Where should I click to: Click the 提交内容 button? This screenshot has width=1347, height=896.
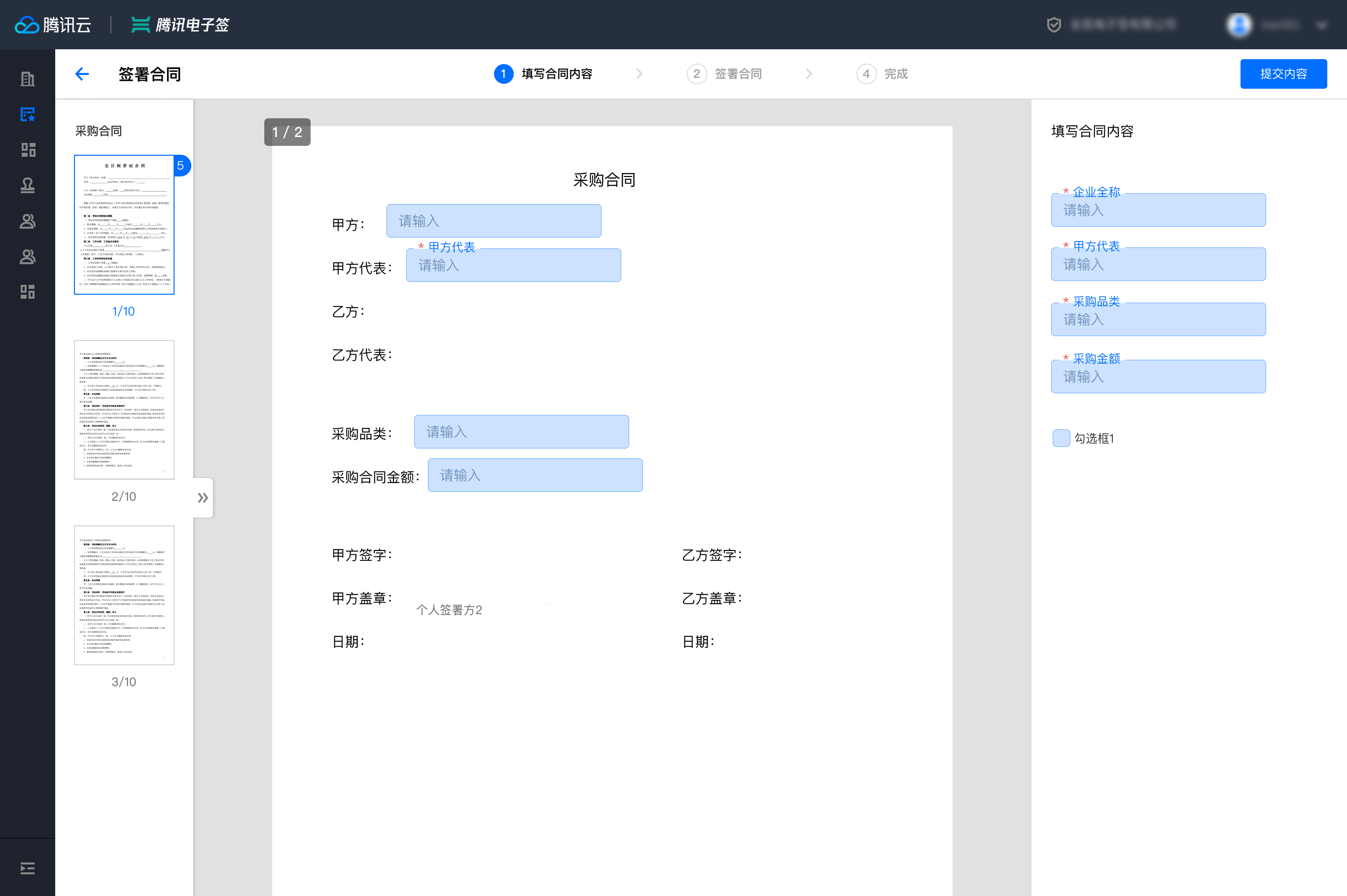1283,74
